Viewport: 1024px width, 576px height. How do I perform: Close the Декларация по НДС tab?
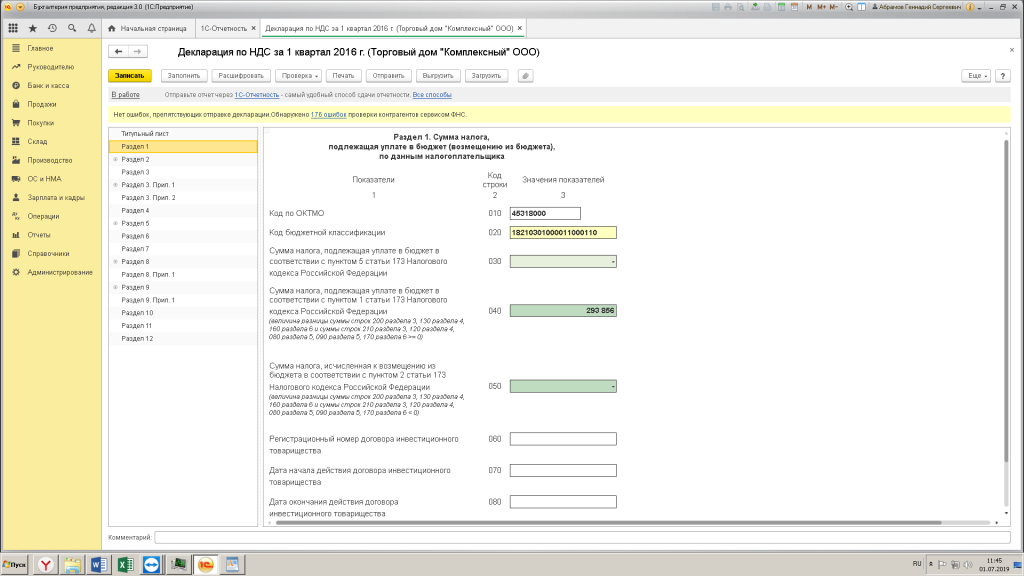(x=520, y=28)
